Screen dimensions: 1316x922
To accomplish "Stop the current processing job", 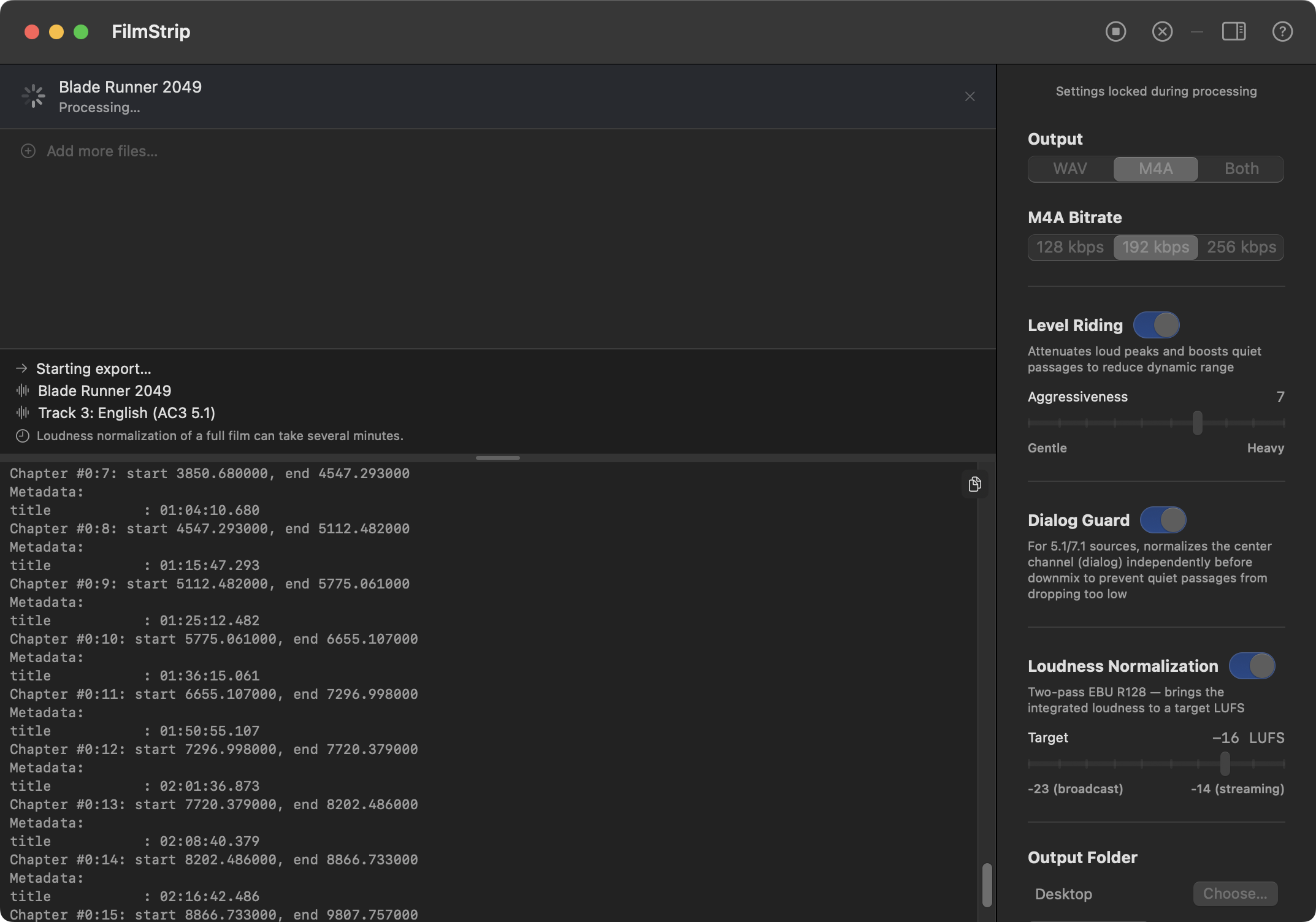I will coord(1115,31).
